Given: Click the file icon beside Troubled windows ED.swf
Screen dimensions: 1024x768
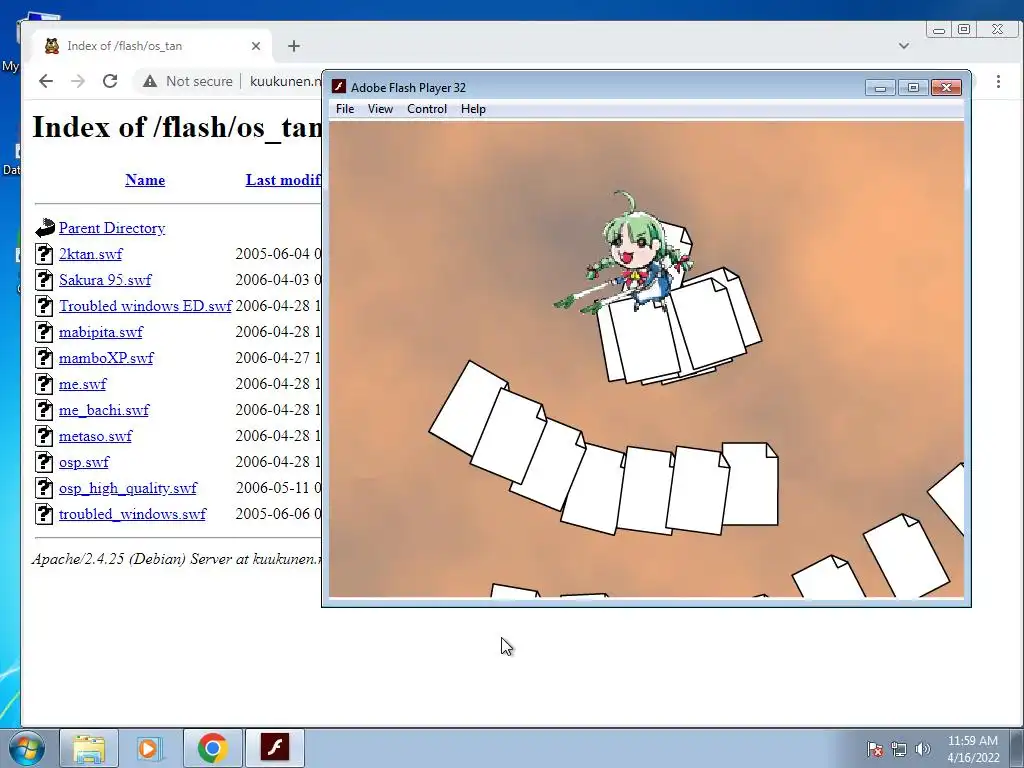Looking at the screenshot, I should (44, 306).
